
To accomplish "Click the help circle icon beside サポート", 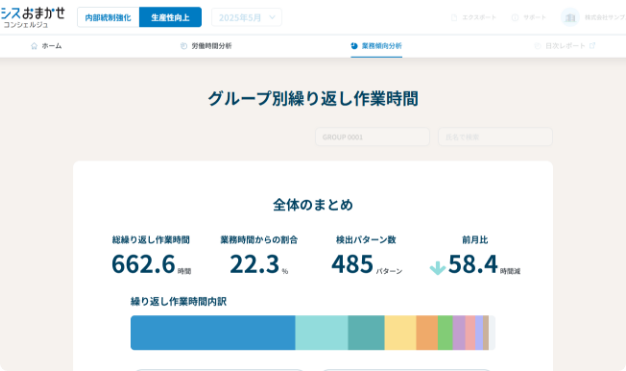I will (515, 18).
